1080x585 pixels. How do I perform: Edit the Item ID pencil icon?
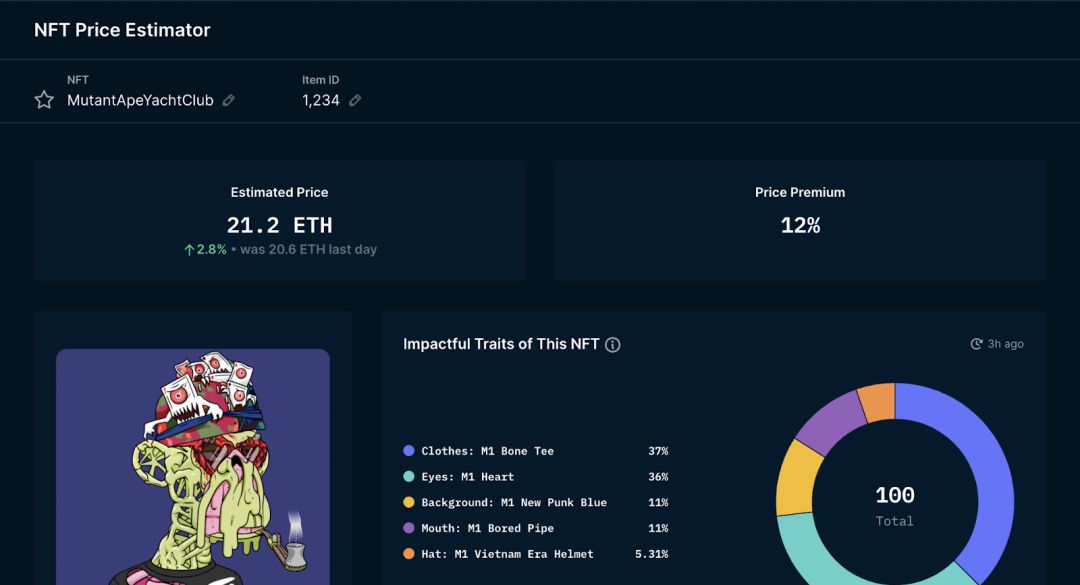(355, 101)
